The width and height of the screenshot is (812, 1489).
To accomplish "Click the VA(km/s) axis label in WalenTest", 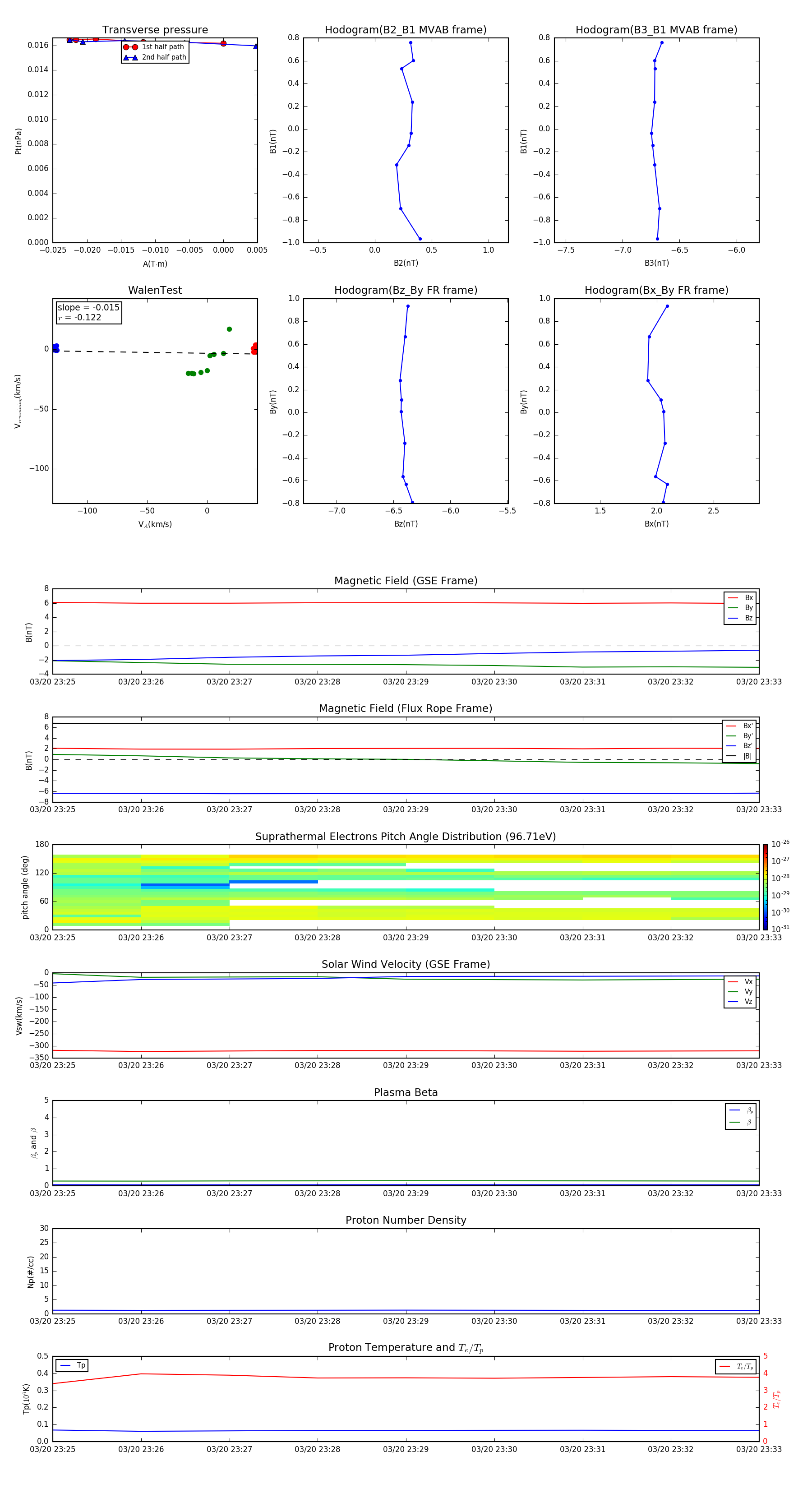I will pyautogui.click(x=155, y=525).
